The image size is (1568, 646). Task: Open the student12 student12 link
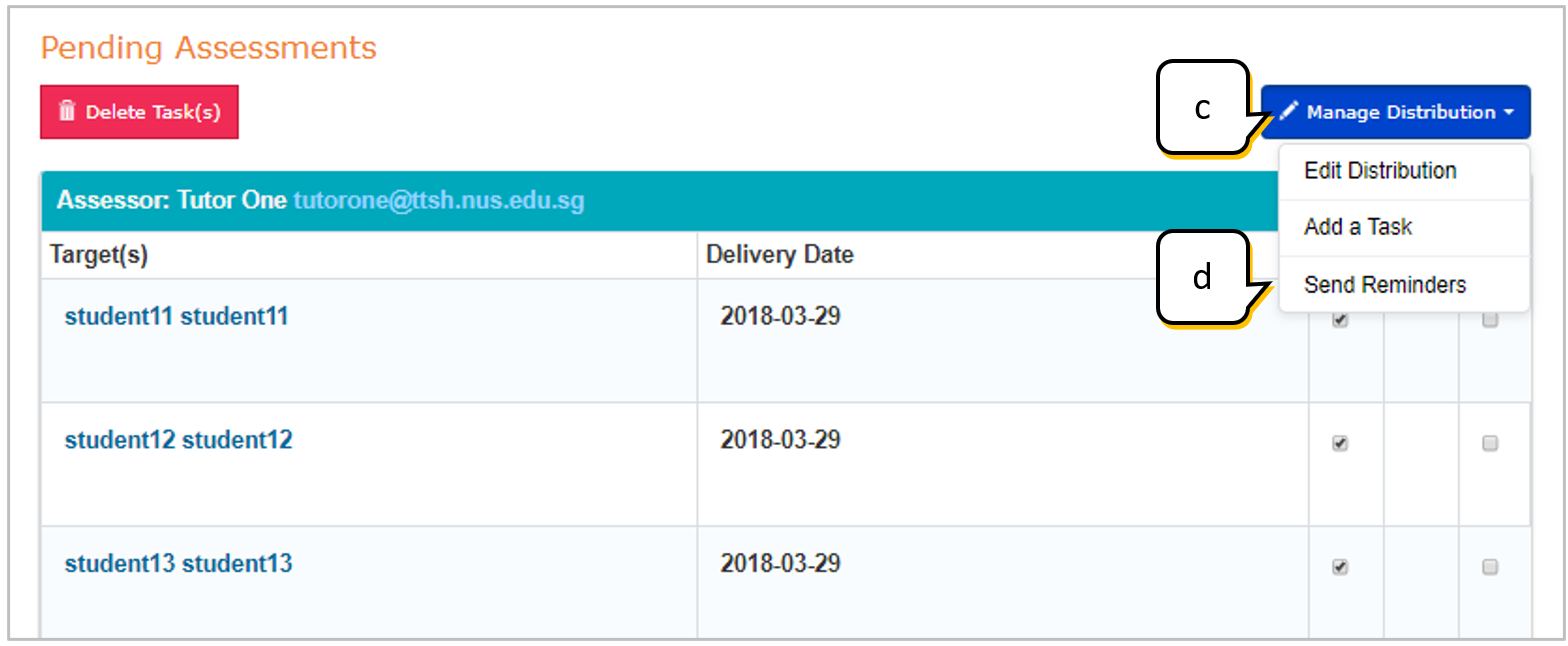pos(178,440)
